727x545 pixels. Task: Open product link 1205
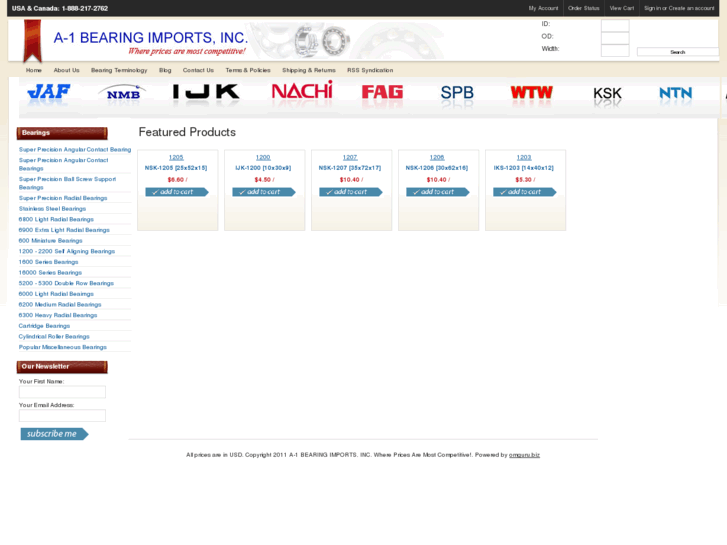pos(176,158)
